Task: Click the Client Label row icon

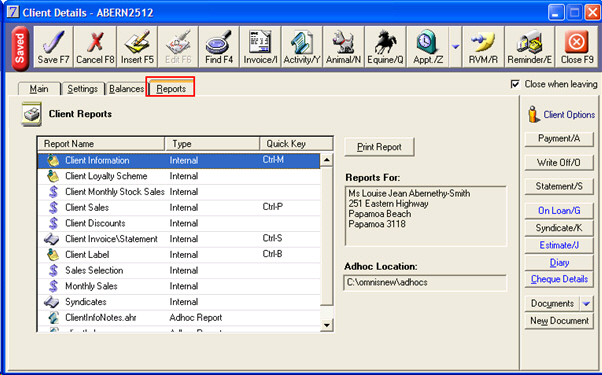Action: 53,255
